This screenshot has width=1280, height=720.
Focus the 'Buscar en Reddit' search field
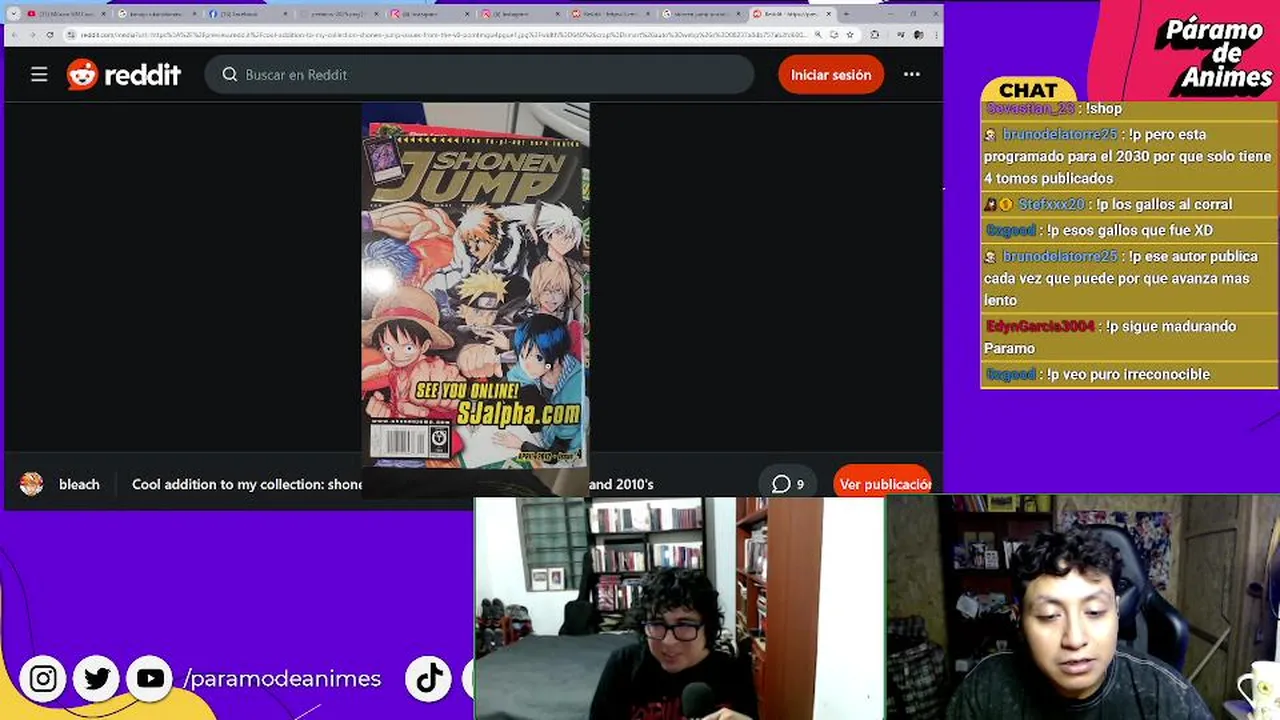(x=480, y=74)
